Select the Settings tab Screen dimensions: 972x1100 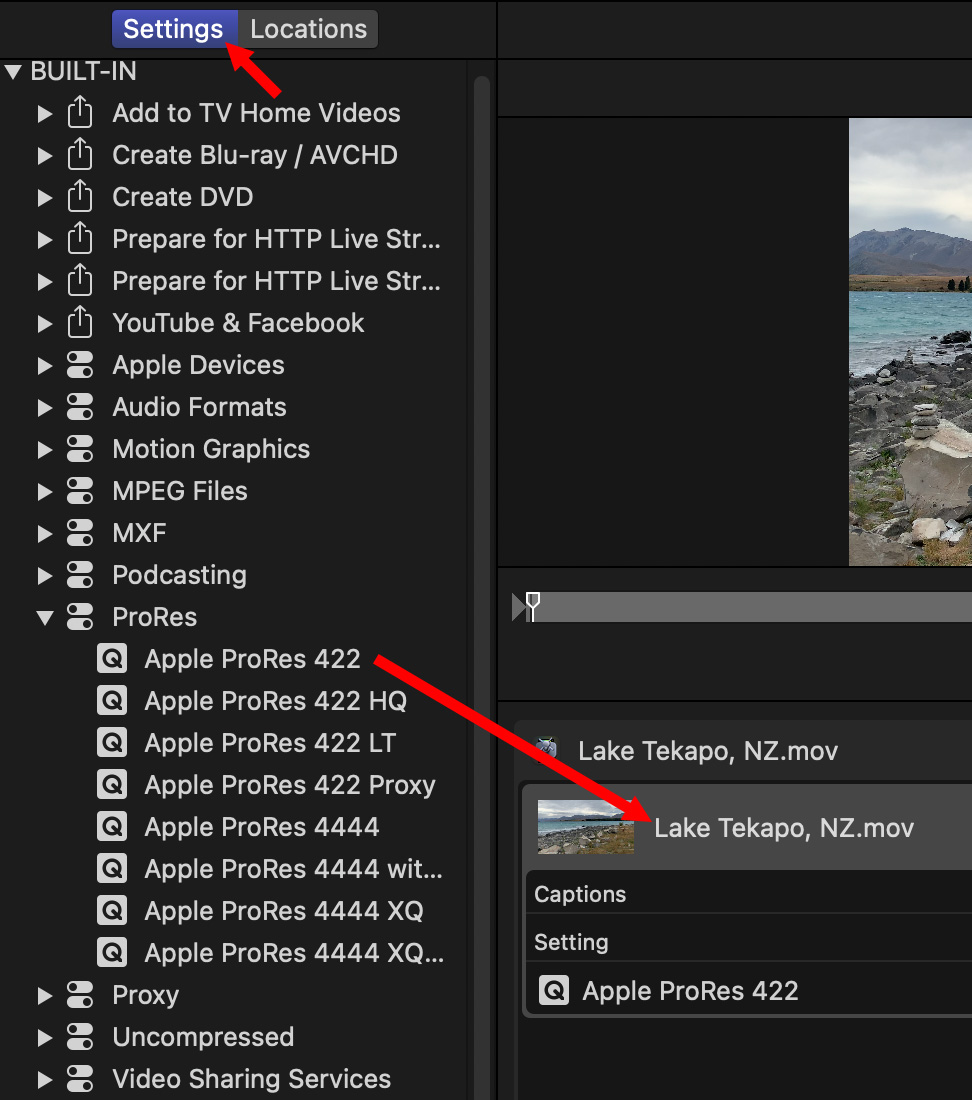[x=173, y=29]
